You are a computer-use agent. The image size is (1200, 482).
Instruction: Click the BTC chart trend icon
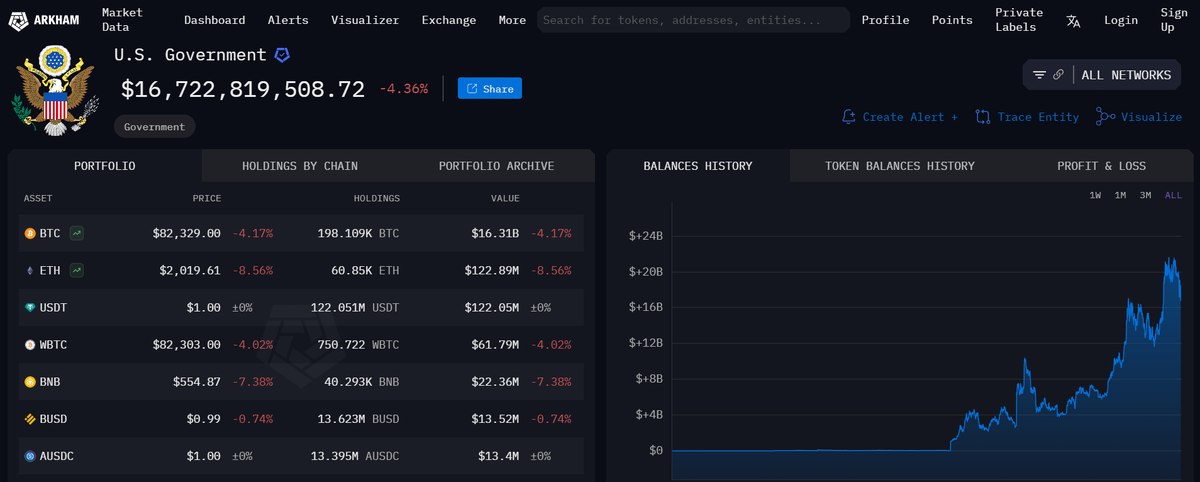pos(77,233)
